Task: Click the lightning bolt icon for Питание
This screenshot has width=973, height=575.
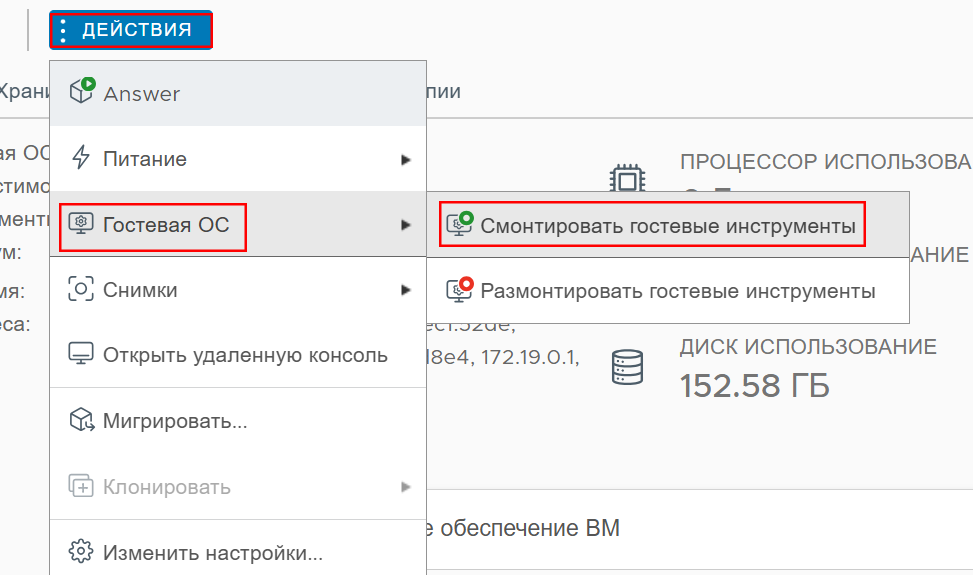Action: [x=81, y=157]
